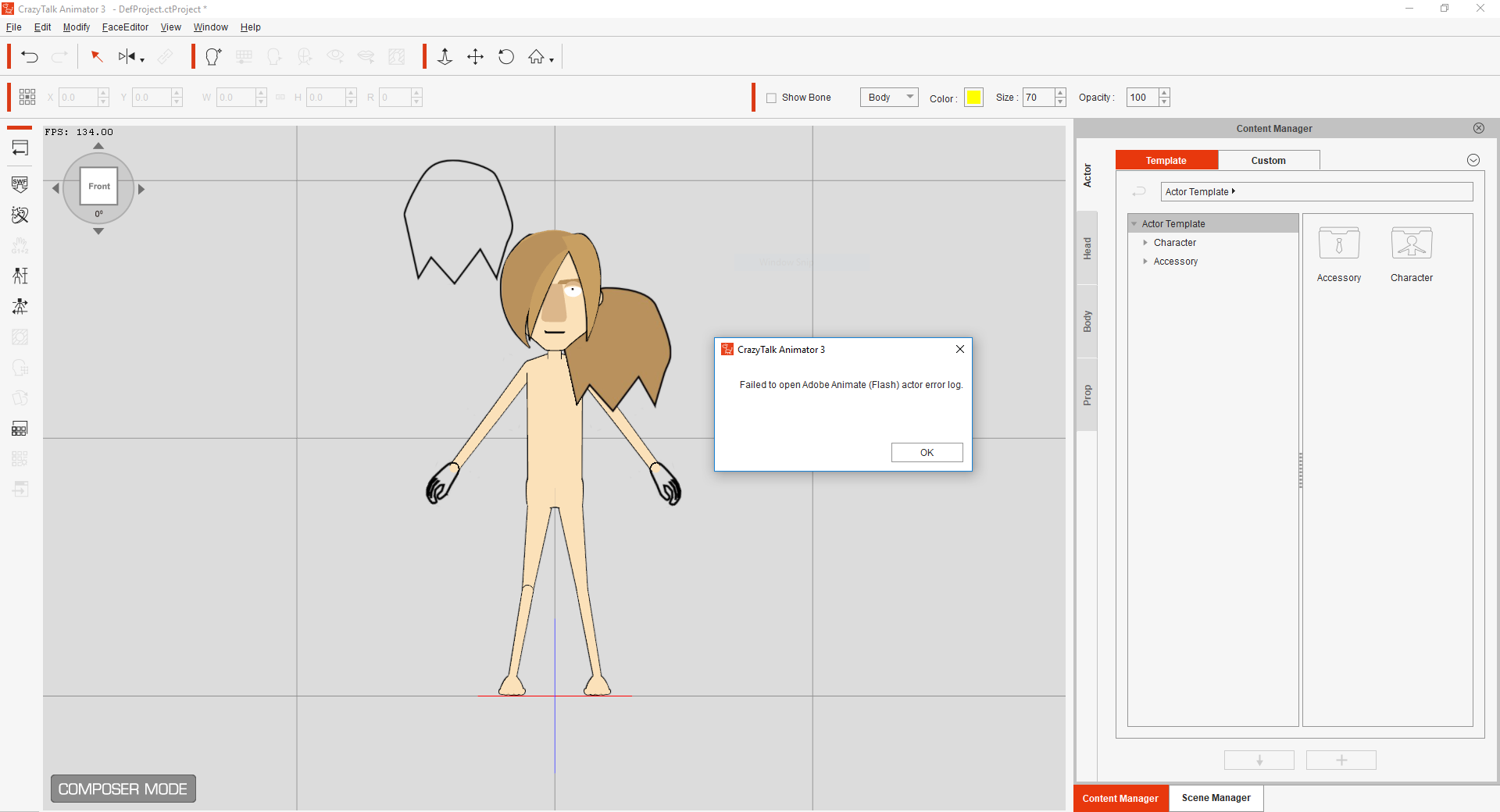Click the camera zoom move tool
The image size is (1500, 812).
pos(445,56)
